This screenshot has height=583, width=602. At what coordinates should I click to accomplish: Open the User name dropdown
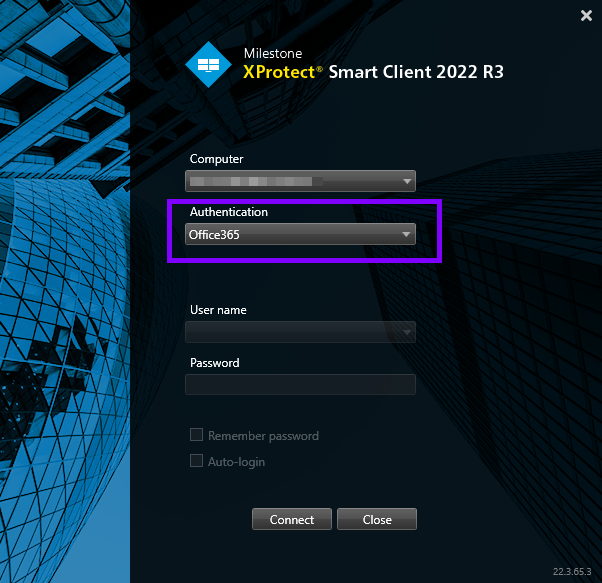[x=300, y=332]
